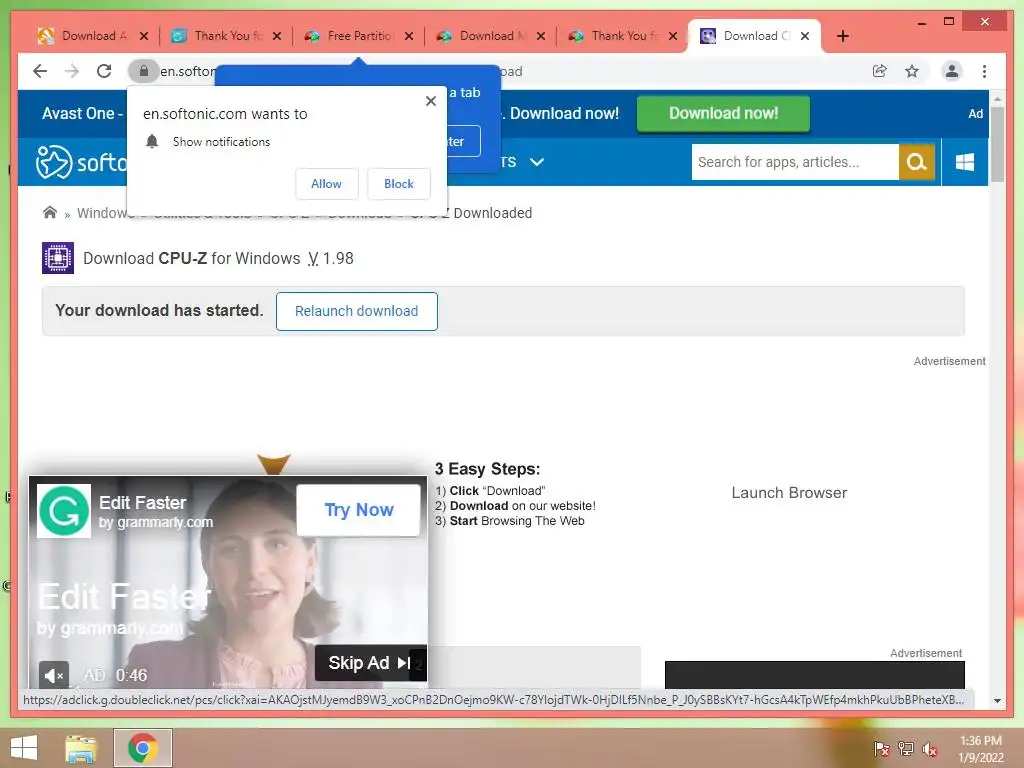Skip the Grammarly video ad
This screenshot has height=768, width=1024.
pos(370,663)
